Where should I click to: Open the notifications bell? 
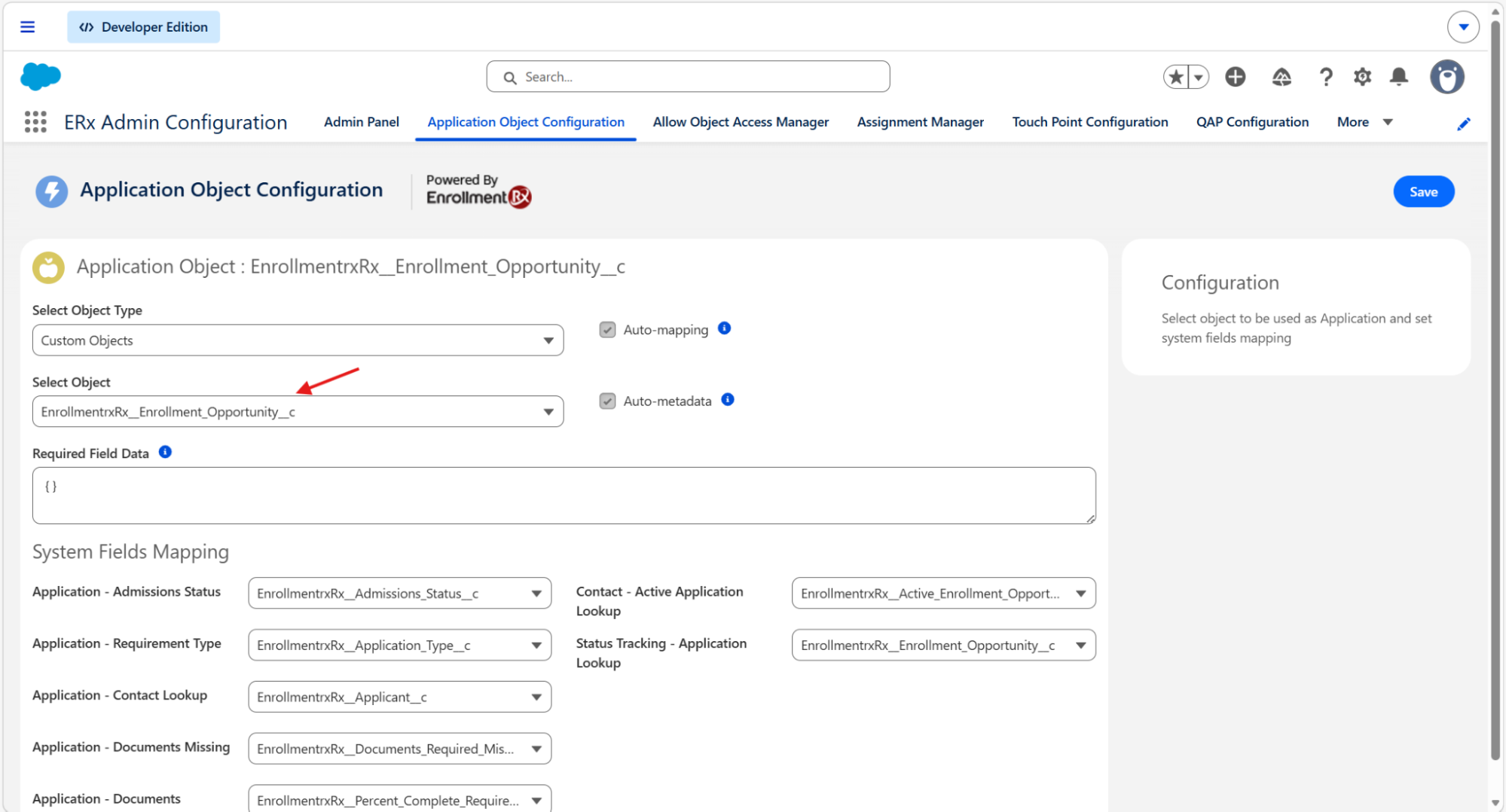(1399, 77)
